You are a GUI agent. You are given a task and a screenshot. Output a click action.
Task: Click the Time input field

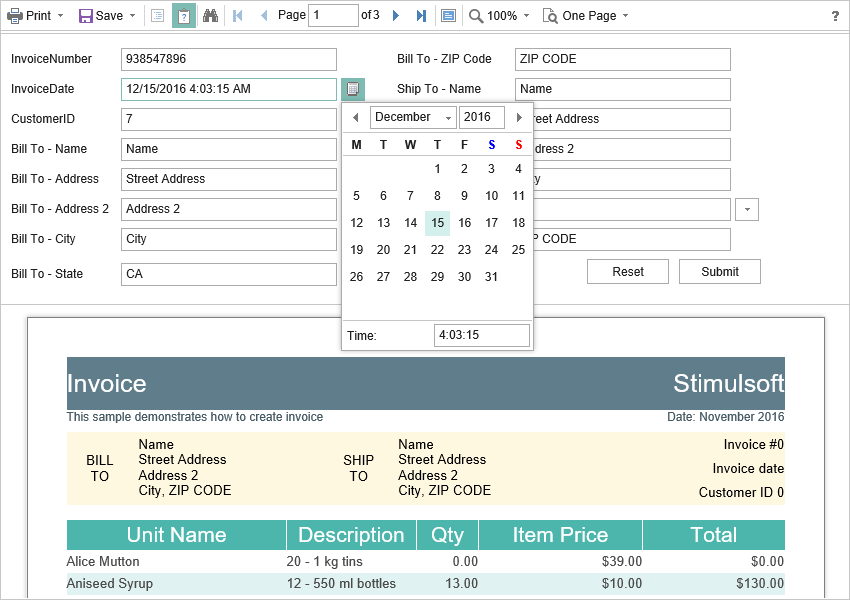pos(481,336)
